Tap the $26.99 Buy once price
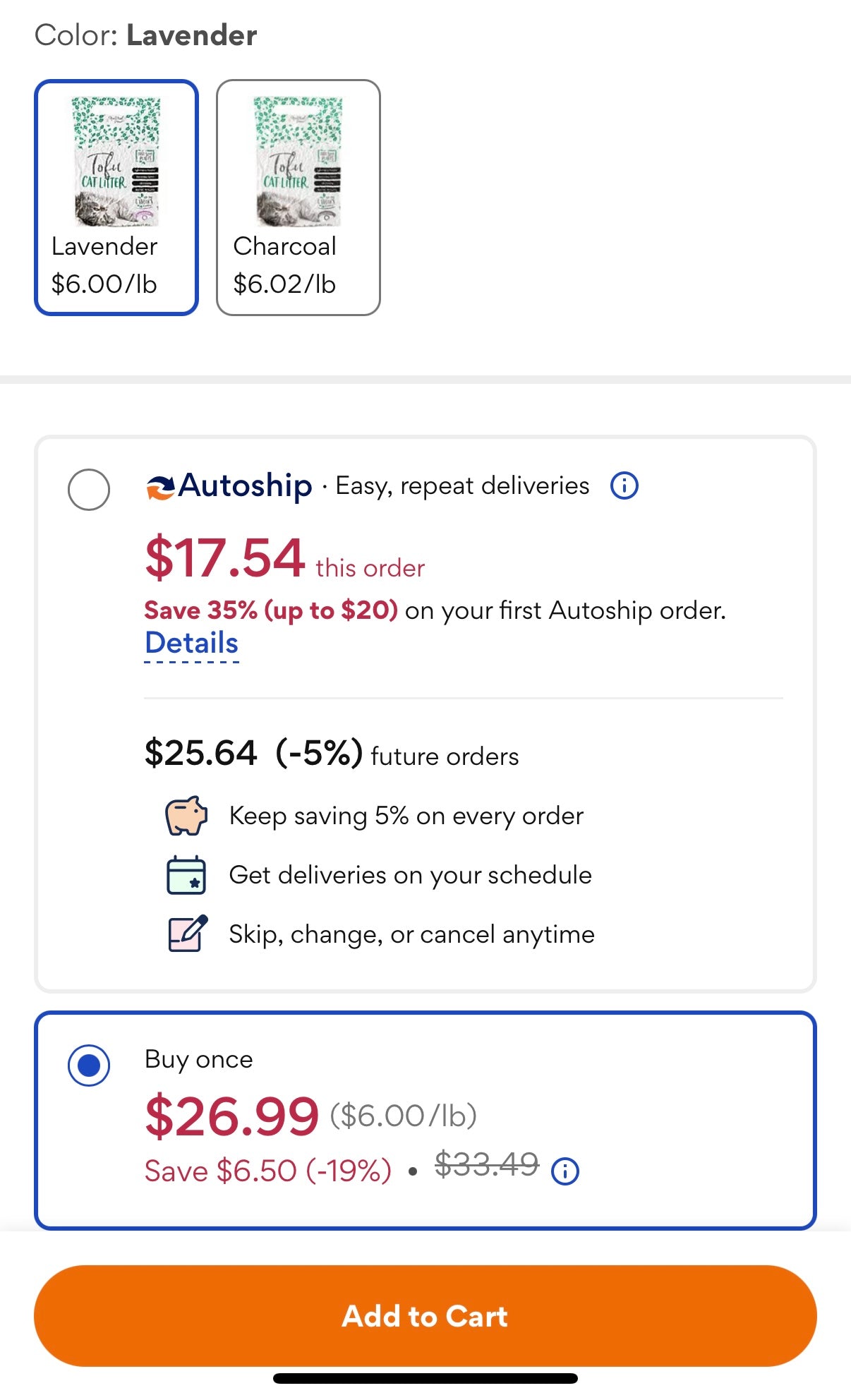This screenshot has width=851, height=1400. pos(231,1116)
